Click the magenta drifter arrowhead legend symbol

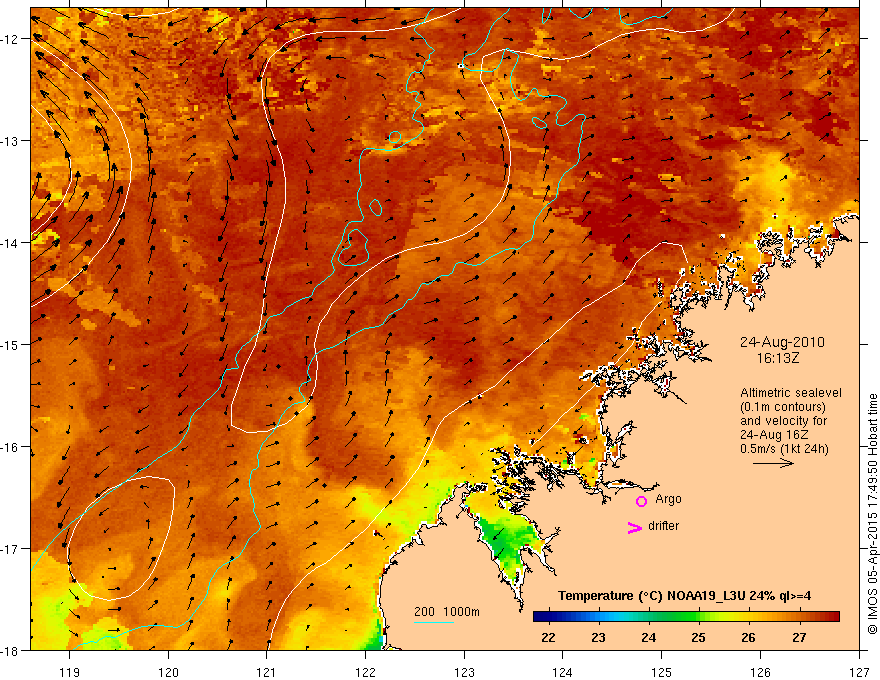coord(635,528)
